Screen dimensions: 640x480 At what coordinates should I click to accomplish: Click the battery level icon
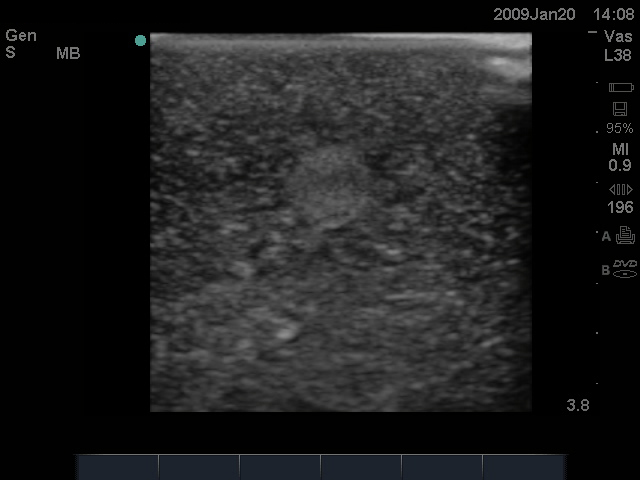tap(620, 88)
